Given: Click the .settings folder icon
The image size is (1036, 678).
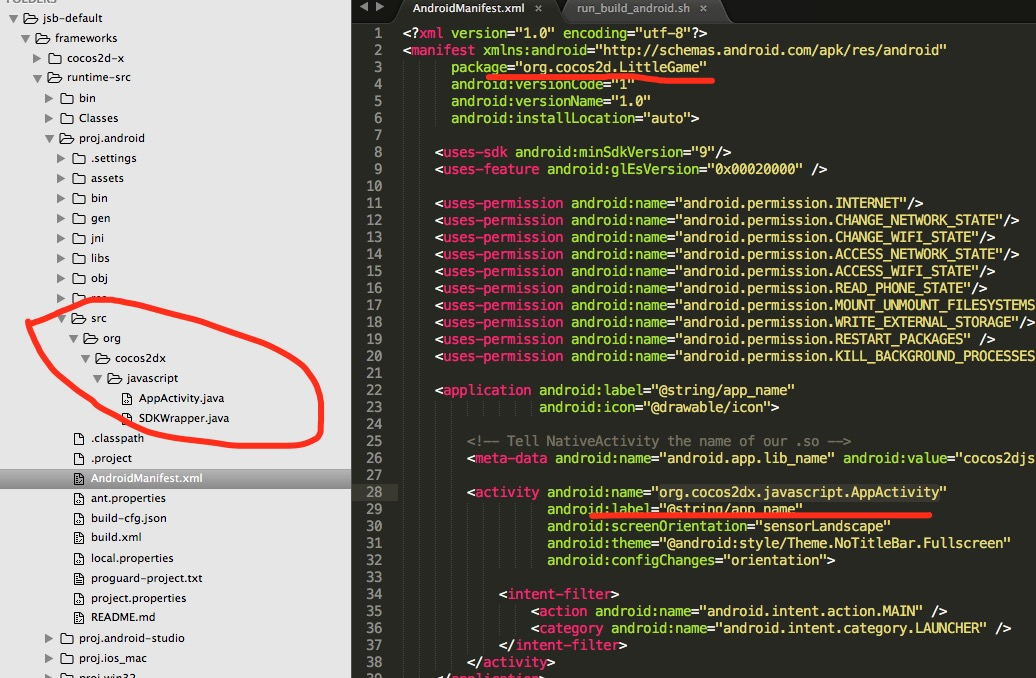Looking at the screenshot, I should tap(79, 159).
